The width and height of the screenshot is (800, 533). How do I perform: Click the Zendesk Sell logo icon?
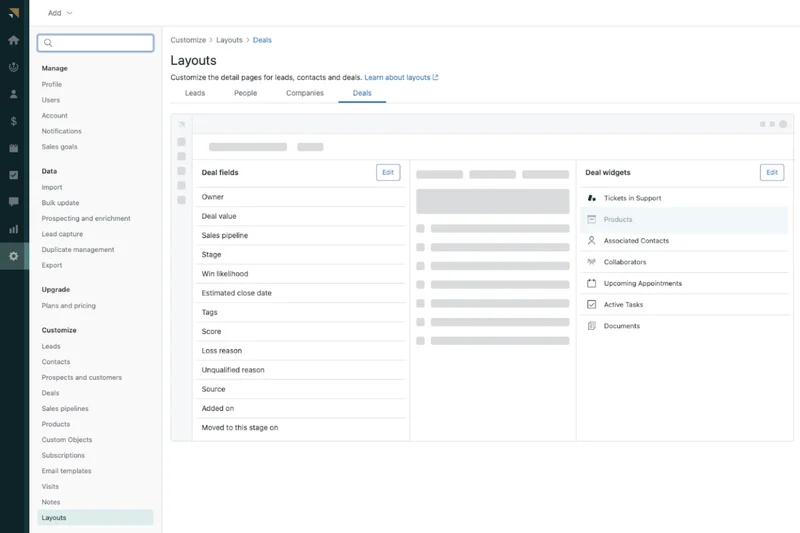13,13
